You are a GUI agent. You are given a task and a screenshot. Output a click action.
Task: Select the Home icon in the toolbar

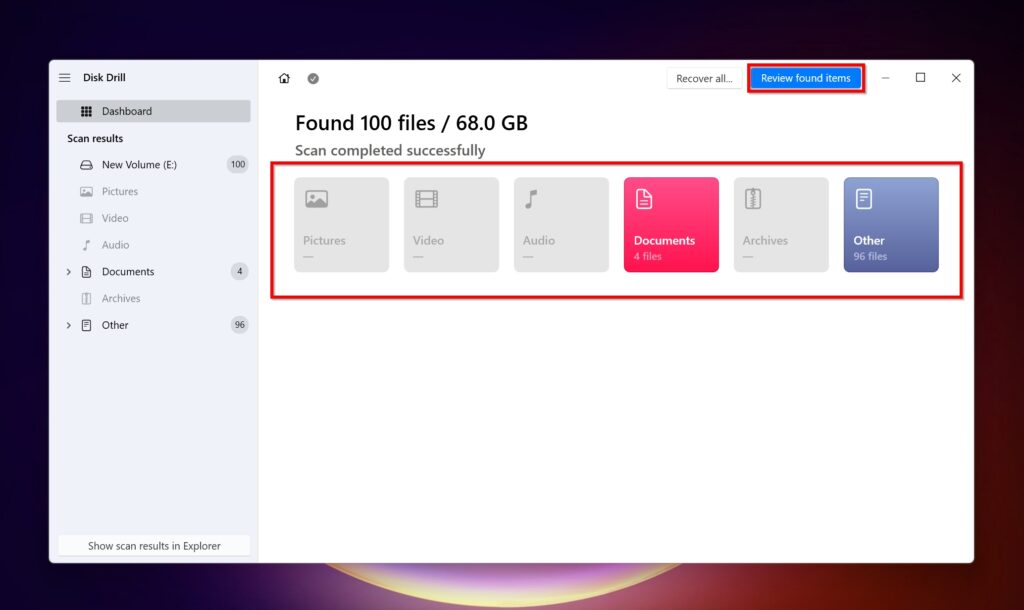pos(284,77)
